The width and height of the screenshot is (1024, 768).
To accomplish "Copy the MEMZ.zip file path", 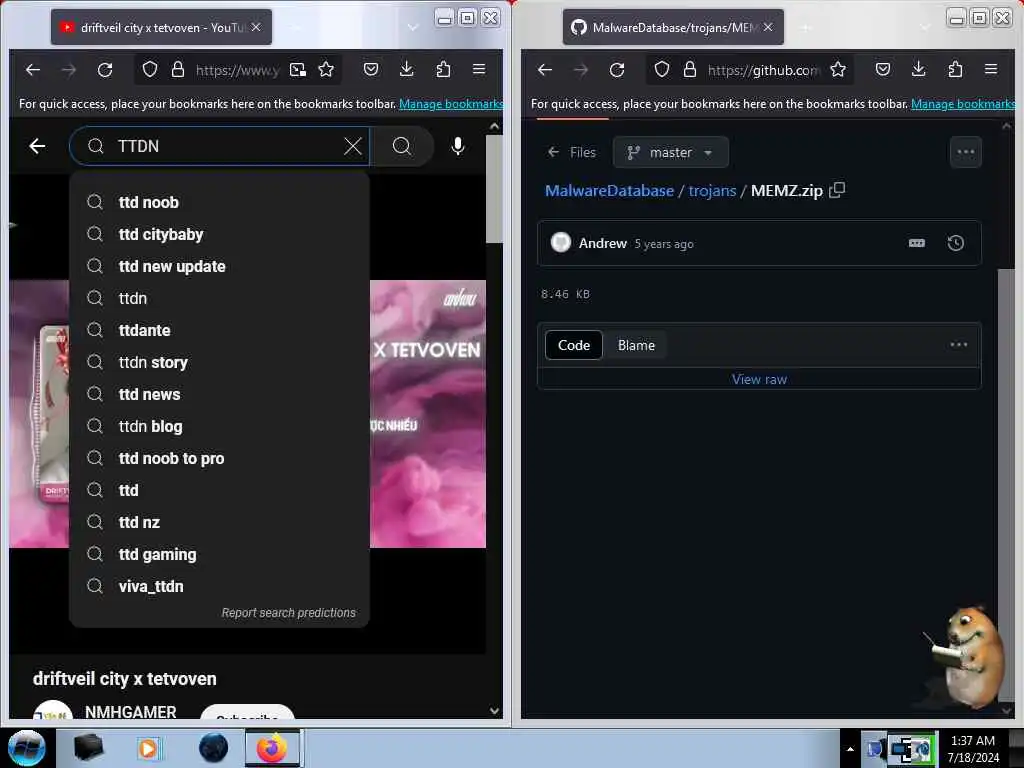I will pos(837,190).
